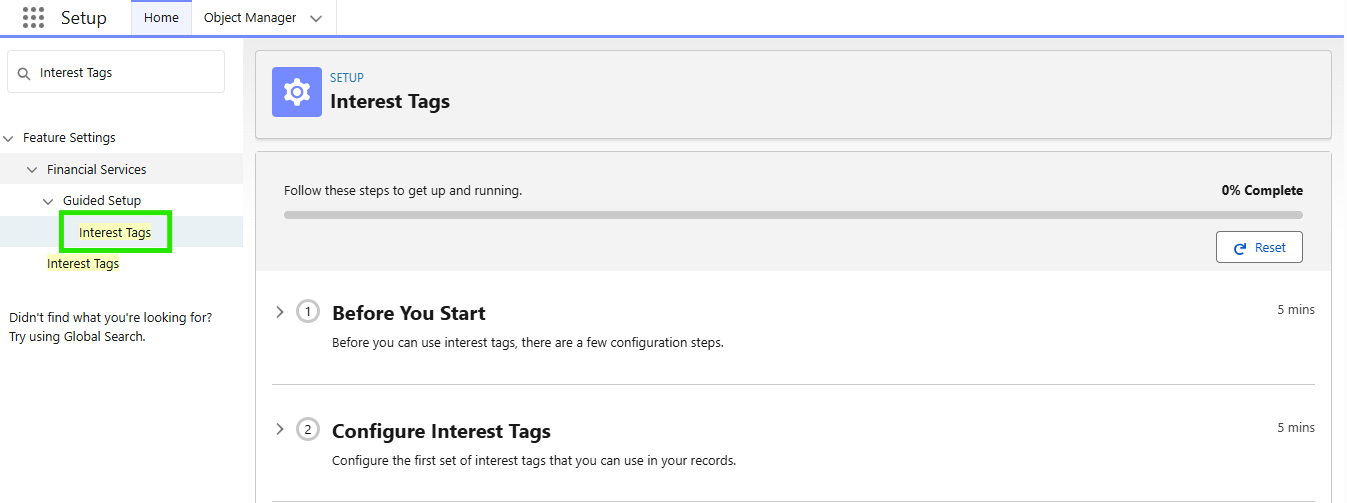
Task: Expand the Before You Start step
Action: click(x=280, y=312)
